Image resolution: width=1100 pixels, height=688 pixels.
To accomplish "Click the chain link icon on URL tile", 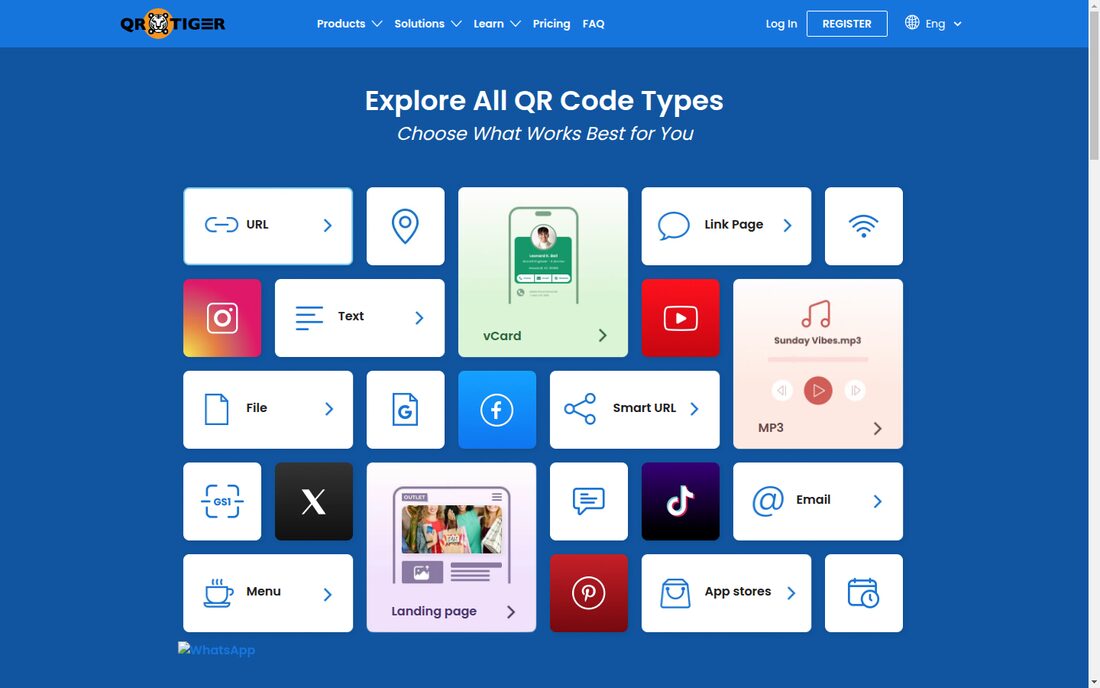I will pos(221,224).
